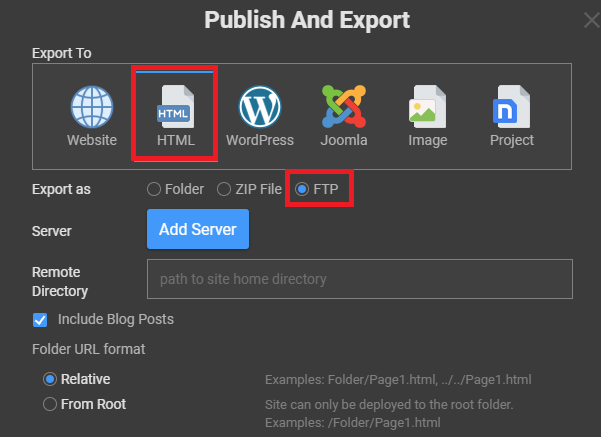The height and width of the screenshot is (437, 601).
Task: Select the Website globe export option
Action: pos(92,116)
